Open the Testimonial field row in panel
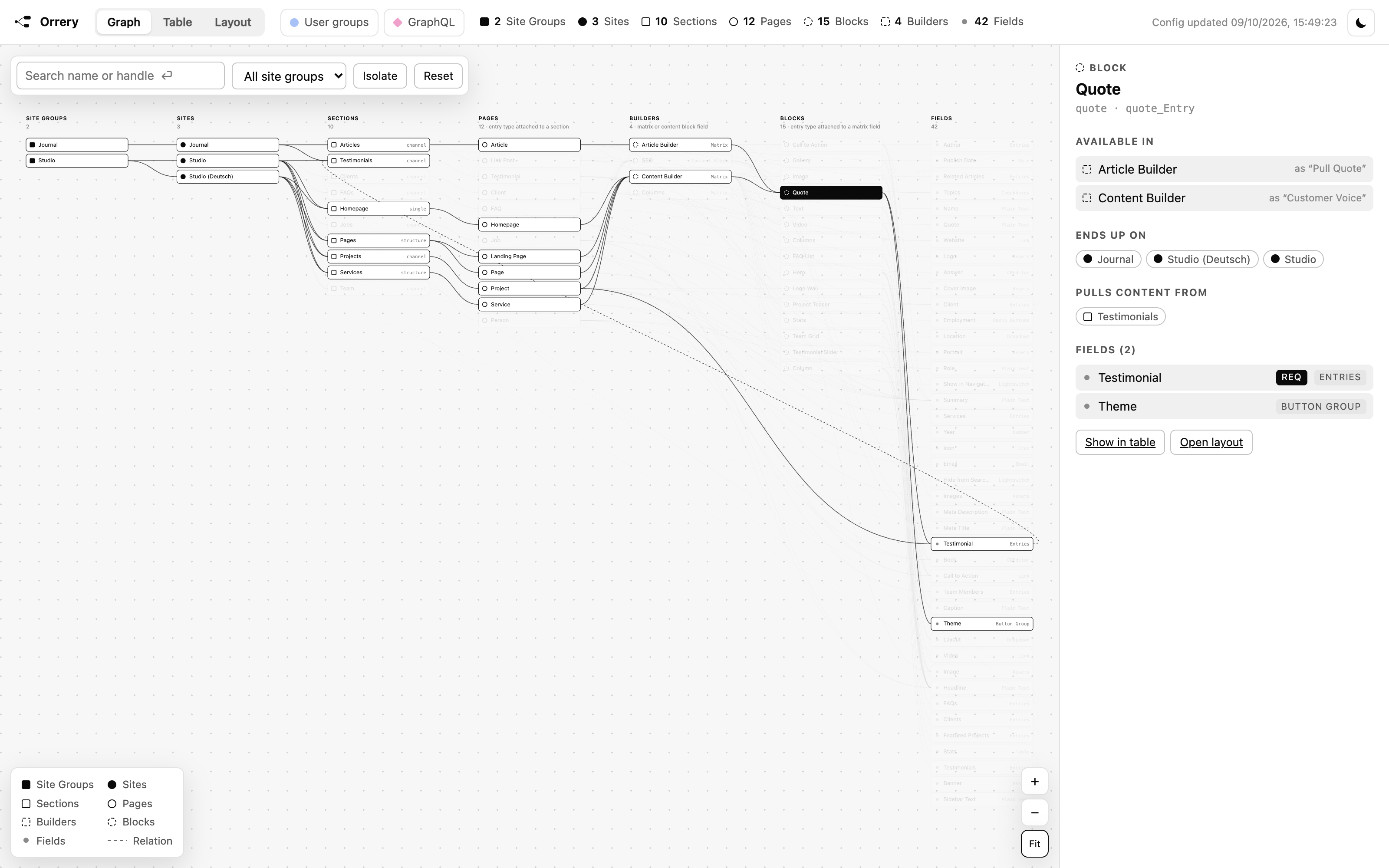Screen dimensions: 1389x868 tap(1224, 377)
